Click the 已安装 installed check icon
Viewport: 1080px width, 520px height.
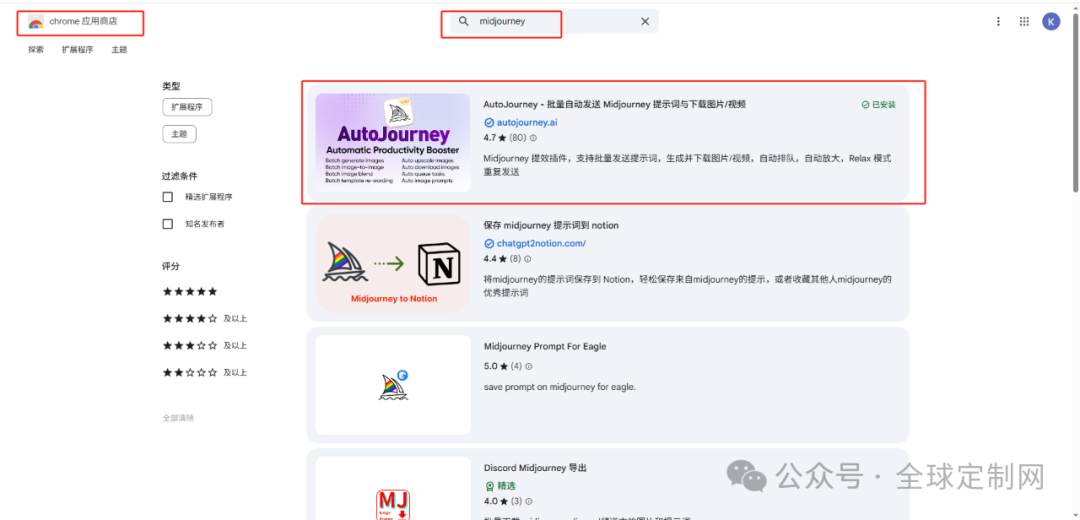(x=865, y=105)
